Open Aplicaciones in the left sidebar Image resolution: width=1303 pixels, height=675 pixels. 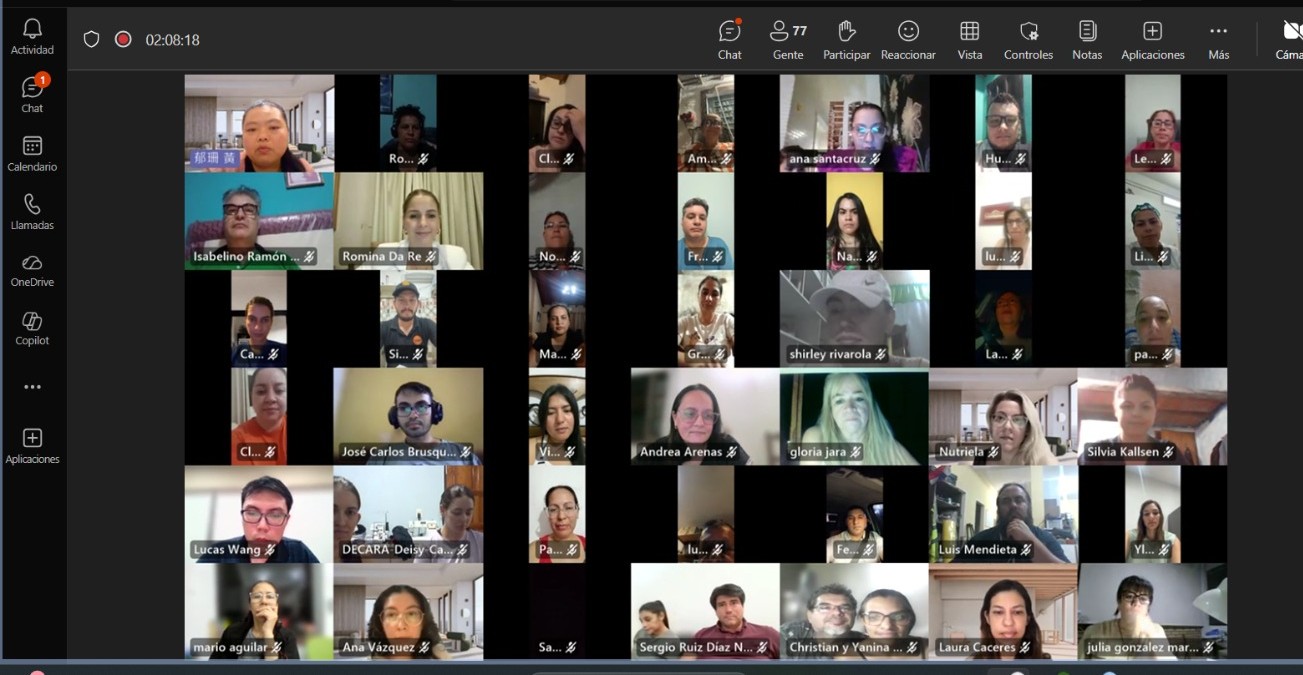pyautogui.click(x=32, y=446)
